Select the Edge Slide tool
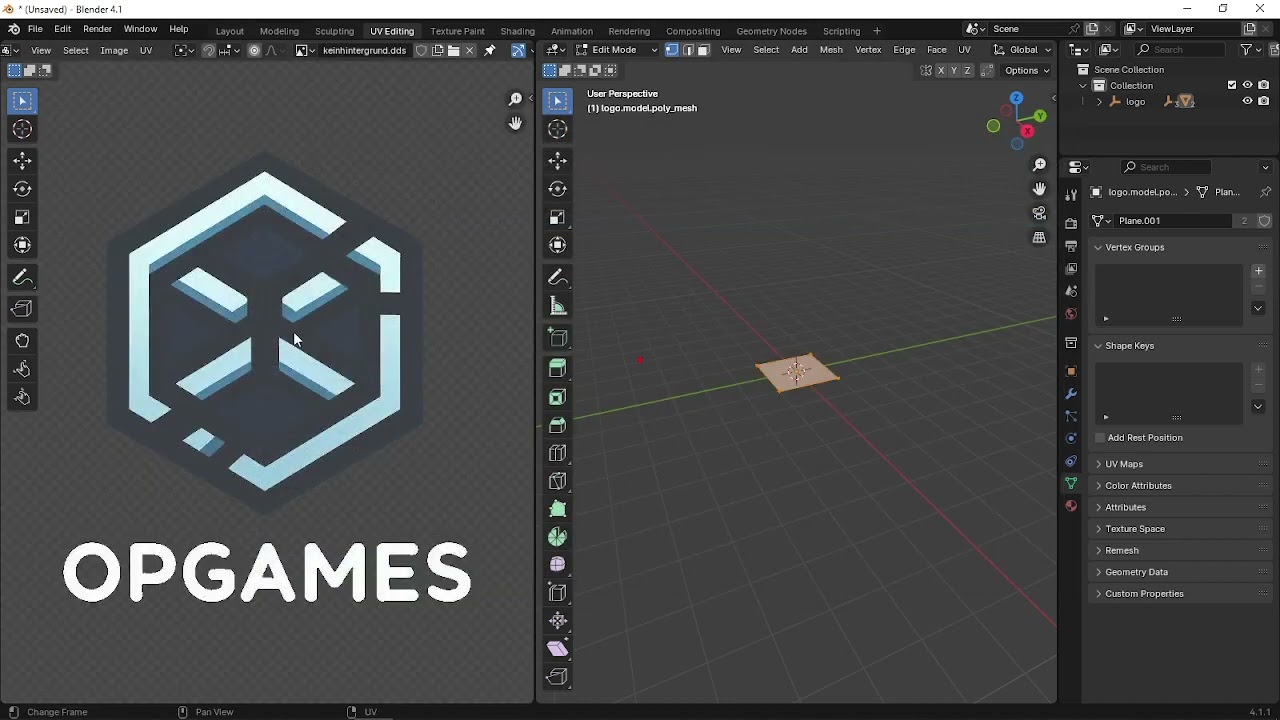This screenshot has width=1280, height=720. pos(558,593)
